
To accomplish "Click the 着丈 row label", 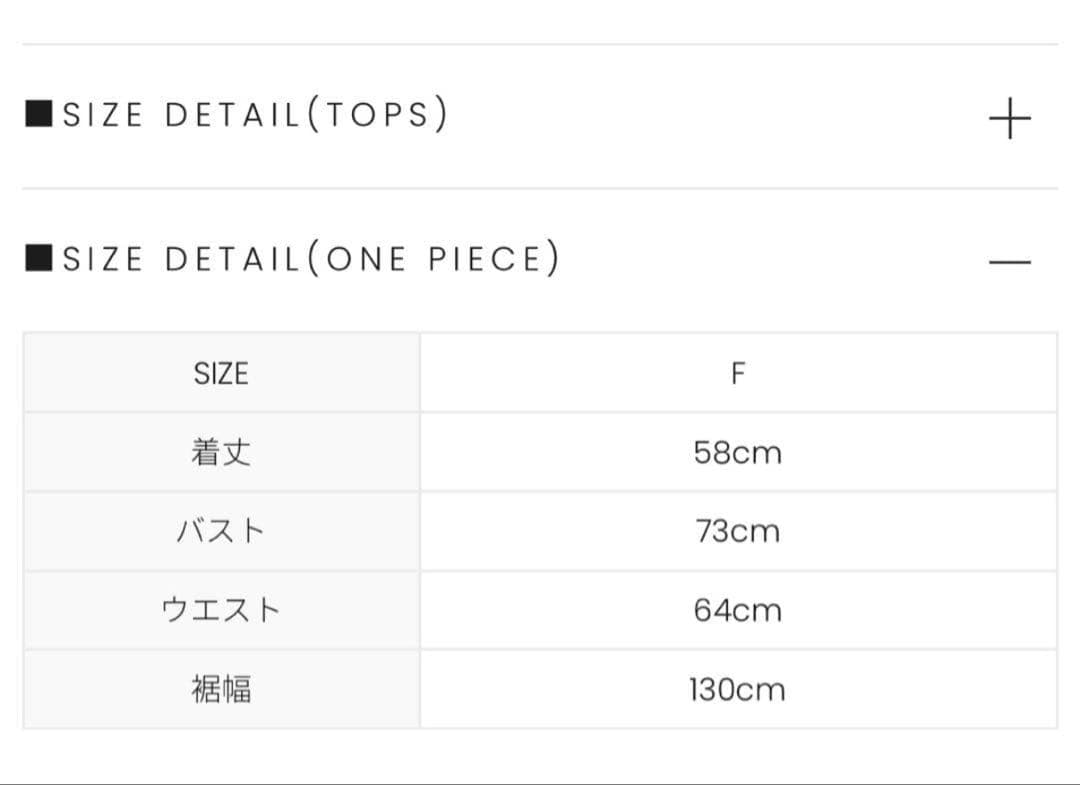I will [x=221, y=452].
